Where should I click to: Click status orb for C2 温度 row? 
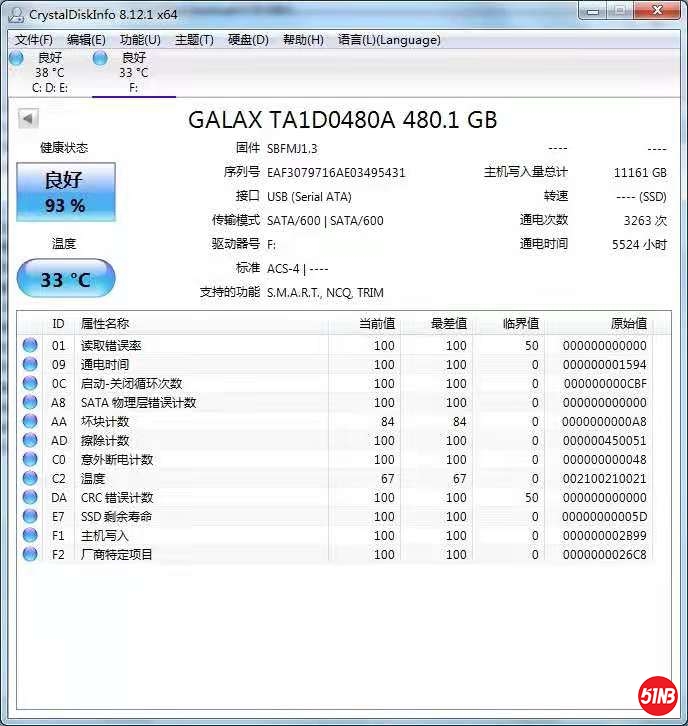coord(30,478)
